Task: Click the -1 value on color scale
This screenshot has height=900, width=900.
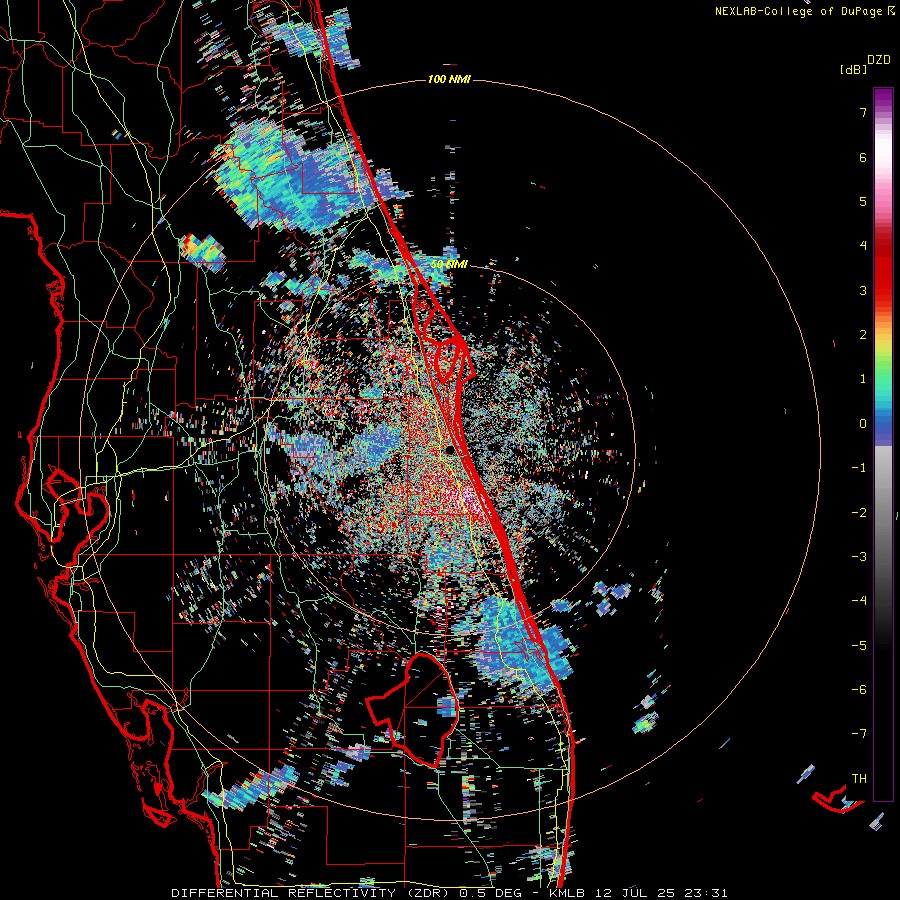Action: pos(859,468)
